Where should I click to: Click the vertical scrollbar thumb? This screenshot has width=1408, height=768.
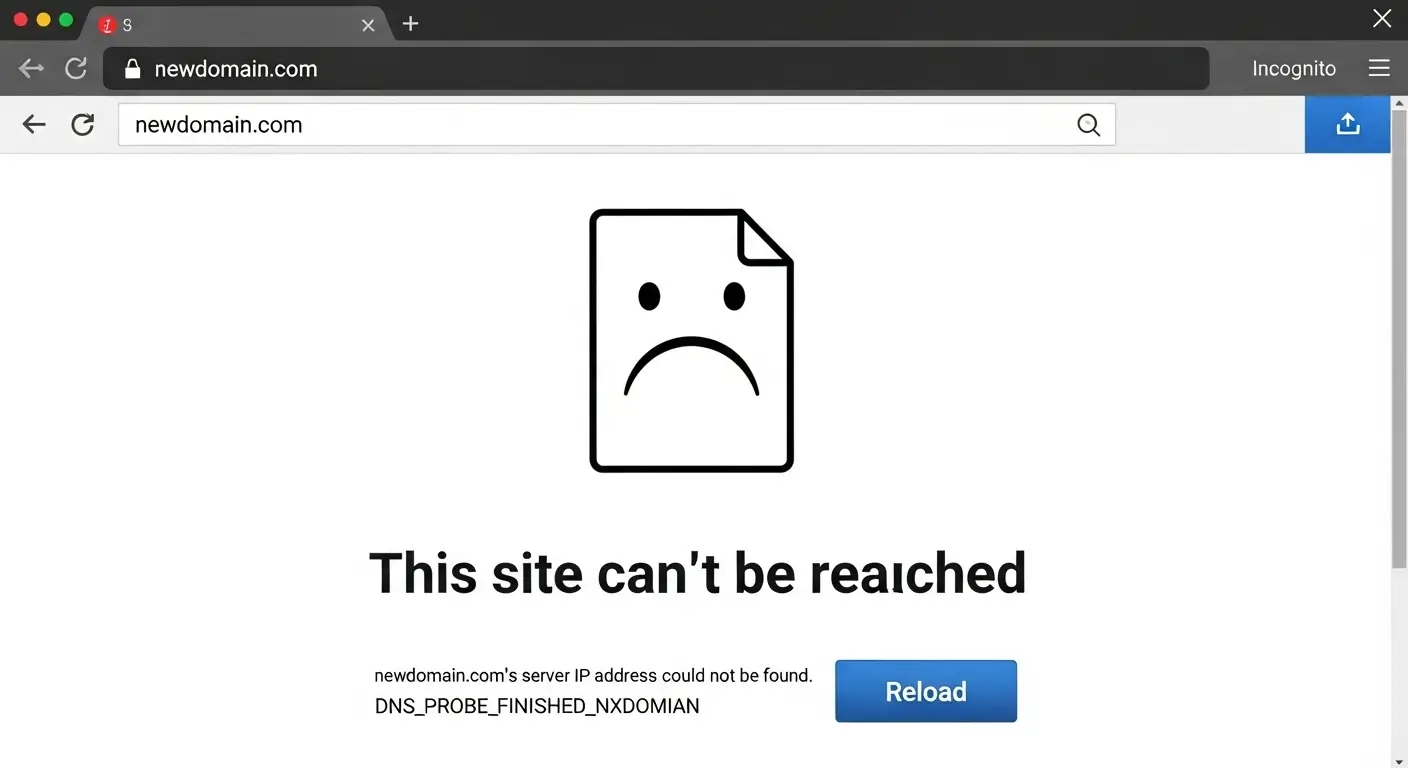tap(1399, 340)
